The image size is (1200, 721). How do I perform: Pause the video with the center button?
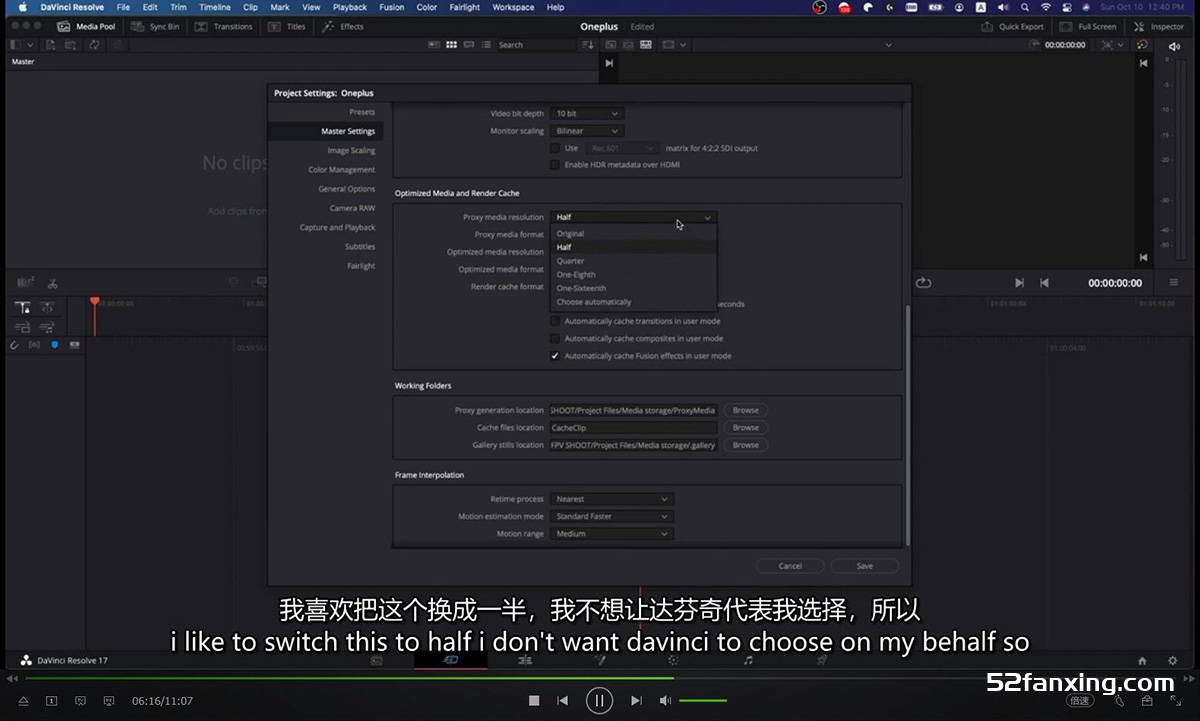pyautogui.click(x=599, y=701)
